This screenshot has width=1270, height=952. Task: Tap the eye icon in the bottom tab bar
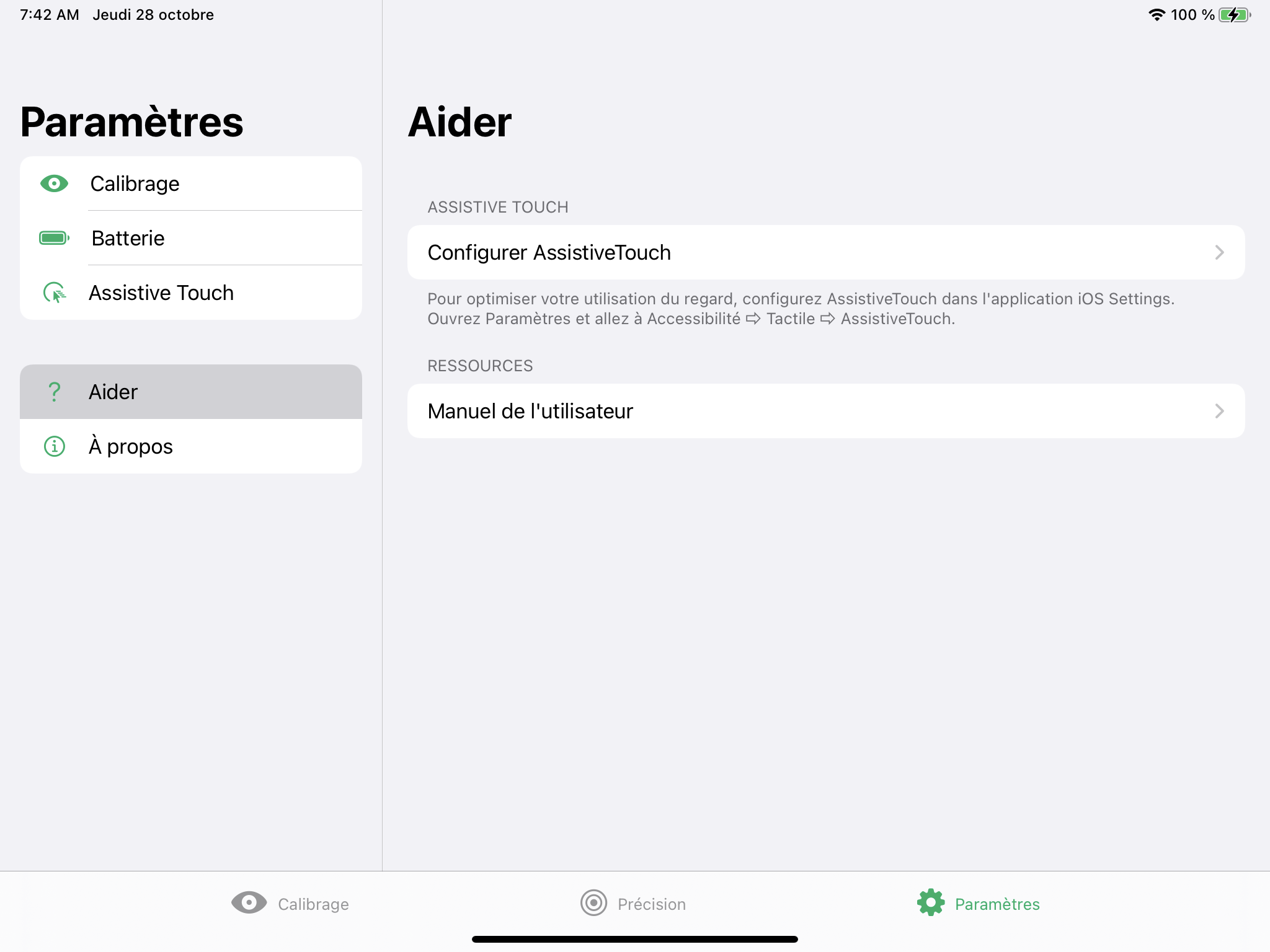point(249,903)
